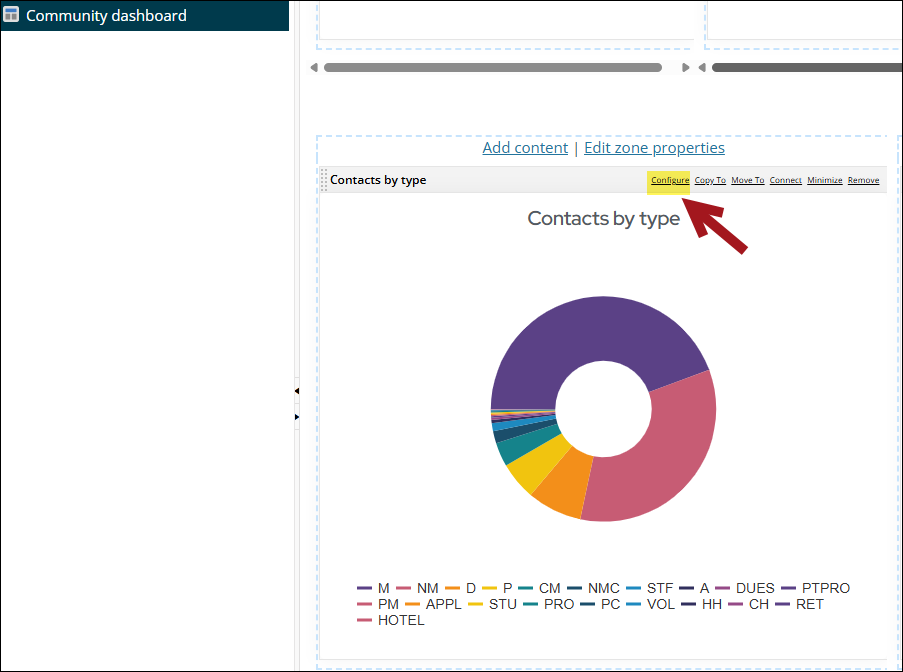Select Community dashboard in the sidebar
903x672 pixels.
(x=106, y=15)
